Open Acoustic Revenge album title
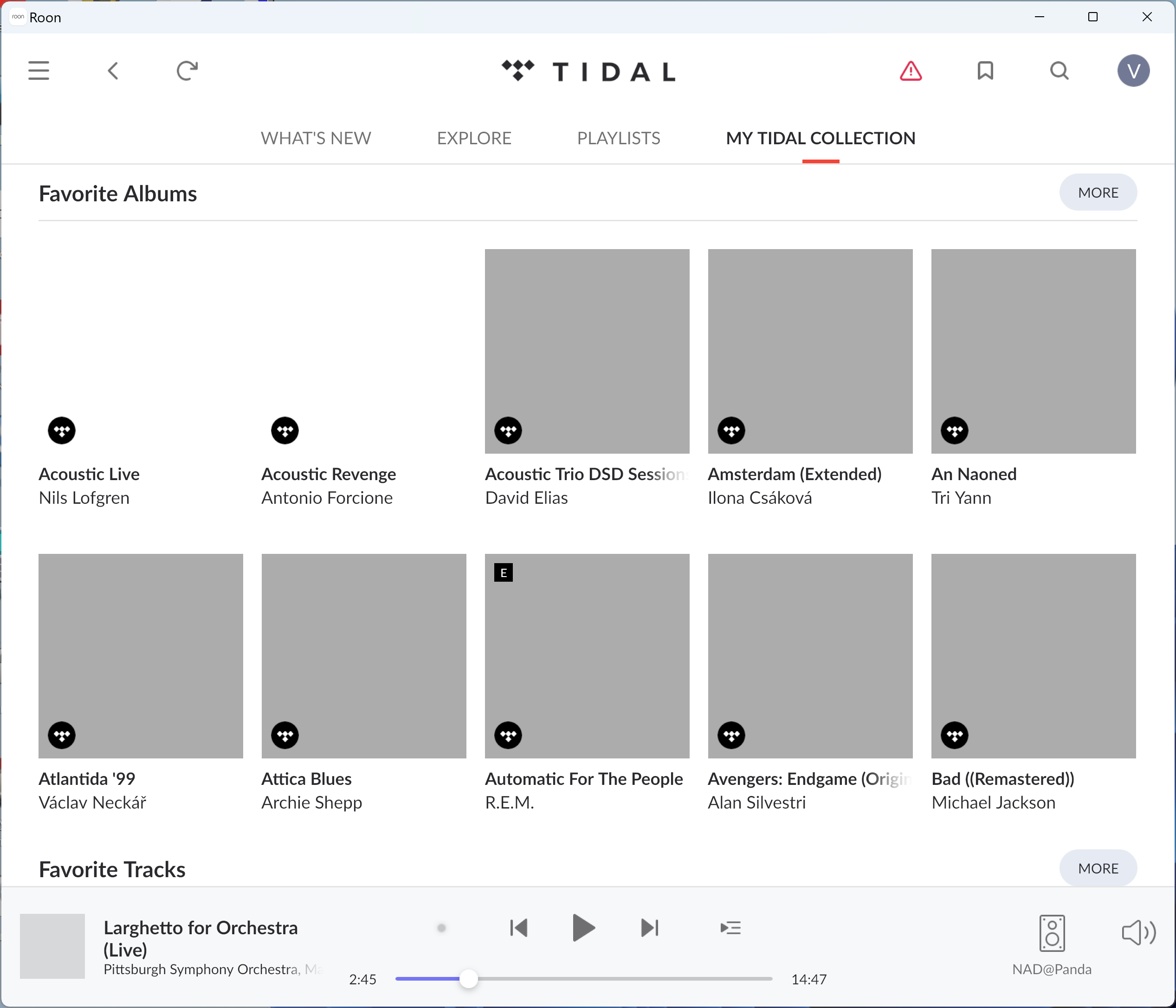The height and width of the screenshot is (1008, 1176). click(x=329, y=474)
